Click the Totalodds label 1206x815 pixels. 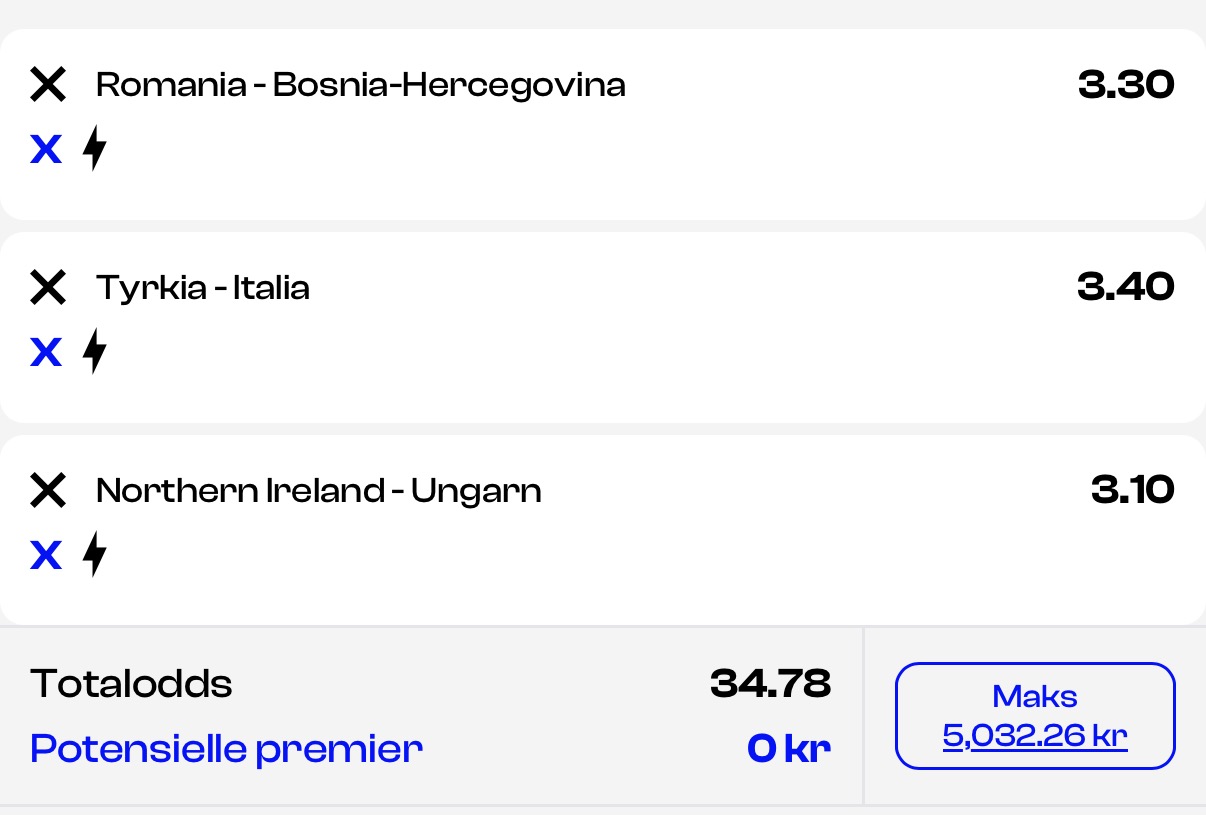(x=131, y=684)
